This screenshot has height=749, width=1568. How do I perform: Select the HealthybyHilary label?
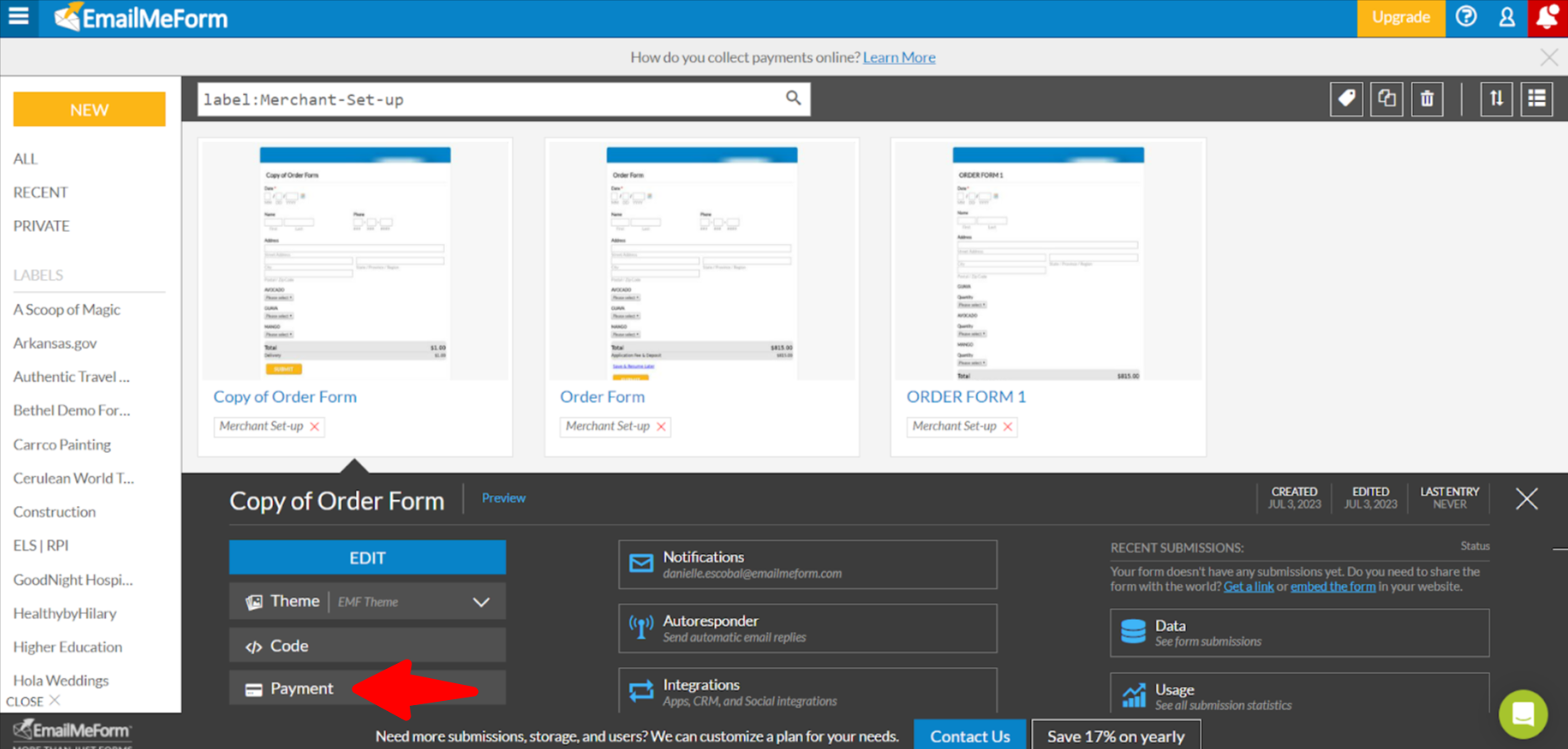coord(65,613)
